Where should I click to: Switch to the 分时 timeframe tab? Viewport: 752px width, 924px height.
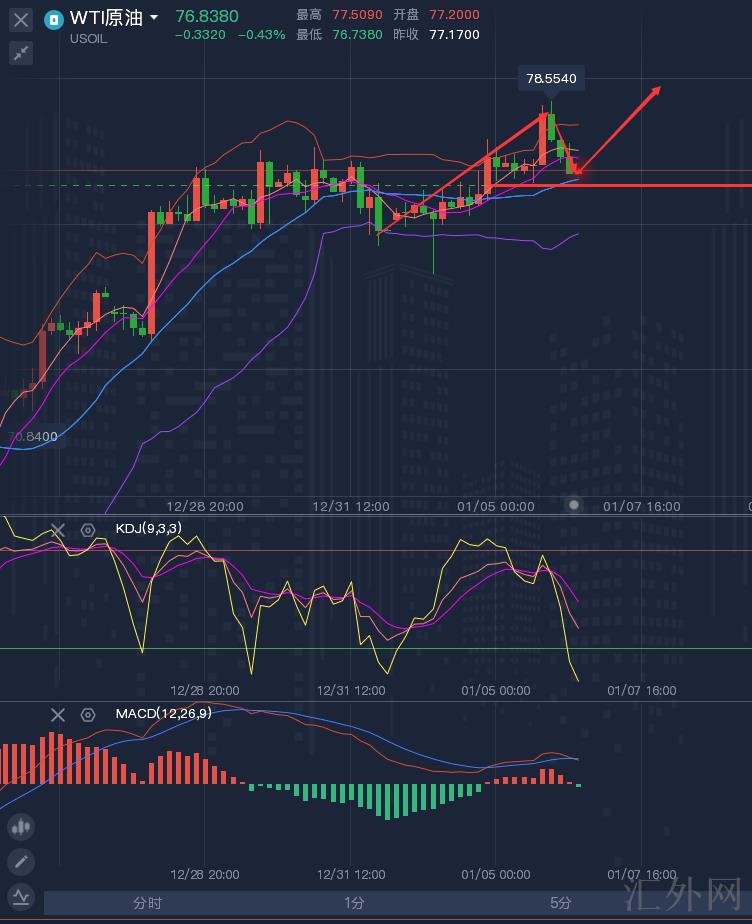coord(147,903)
